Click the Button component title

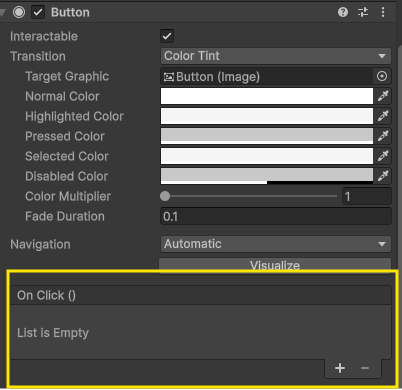tap(70, 12)
